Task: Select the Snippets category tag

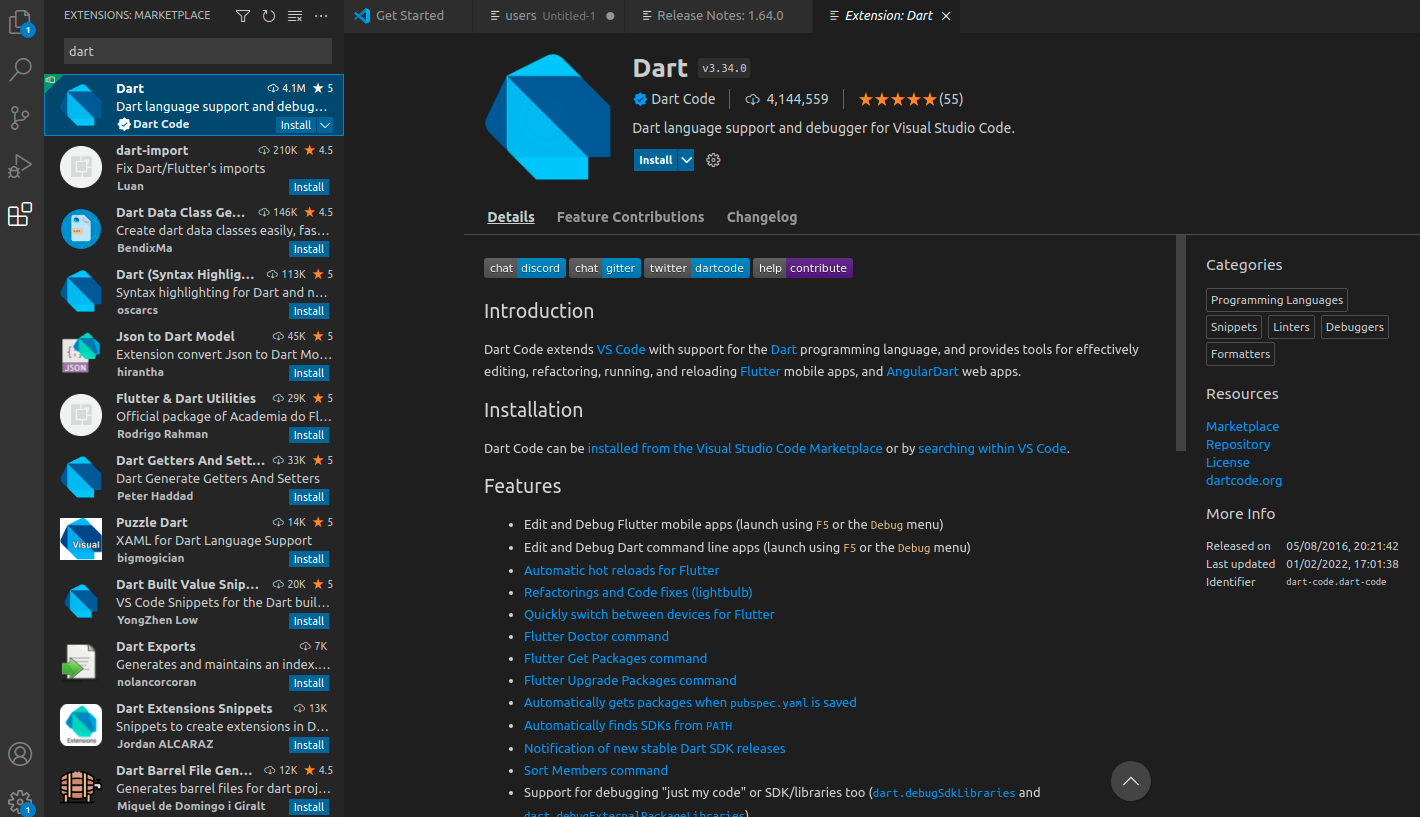Action: [x=1234, y=327]
